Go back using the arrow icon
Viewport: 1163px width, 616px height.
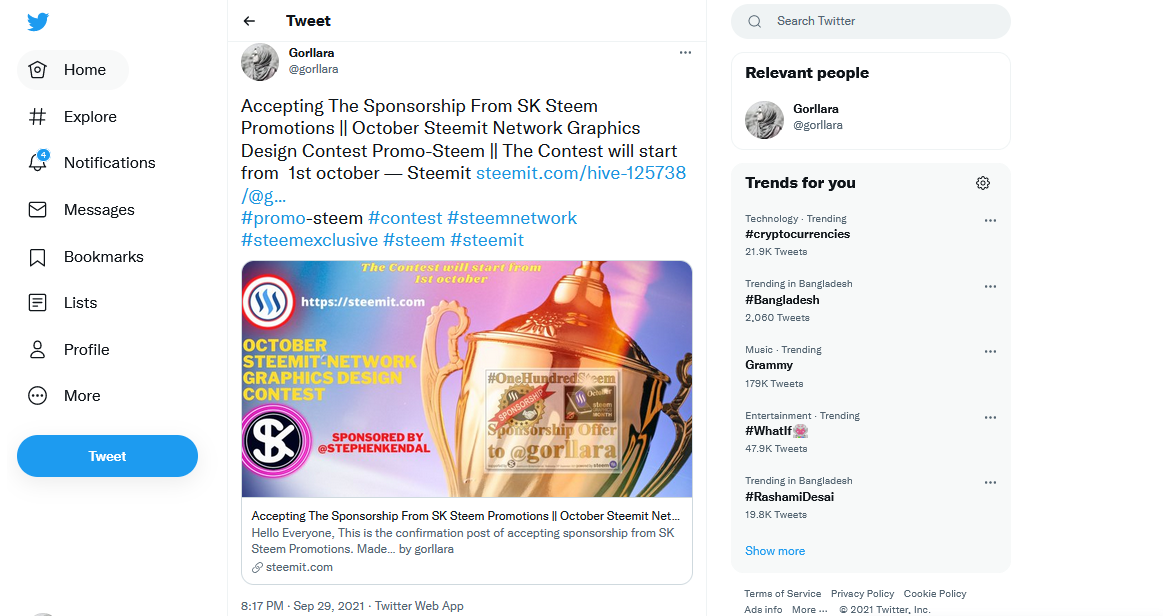(249, 21)
